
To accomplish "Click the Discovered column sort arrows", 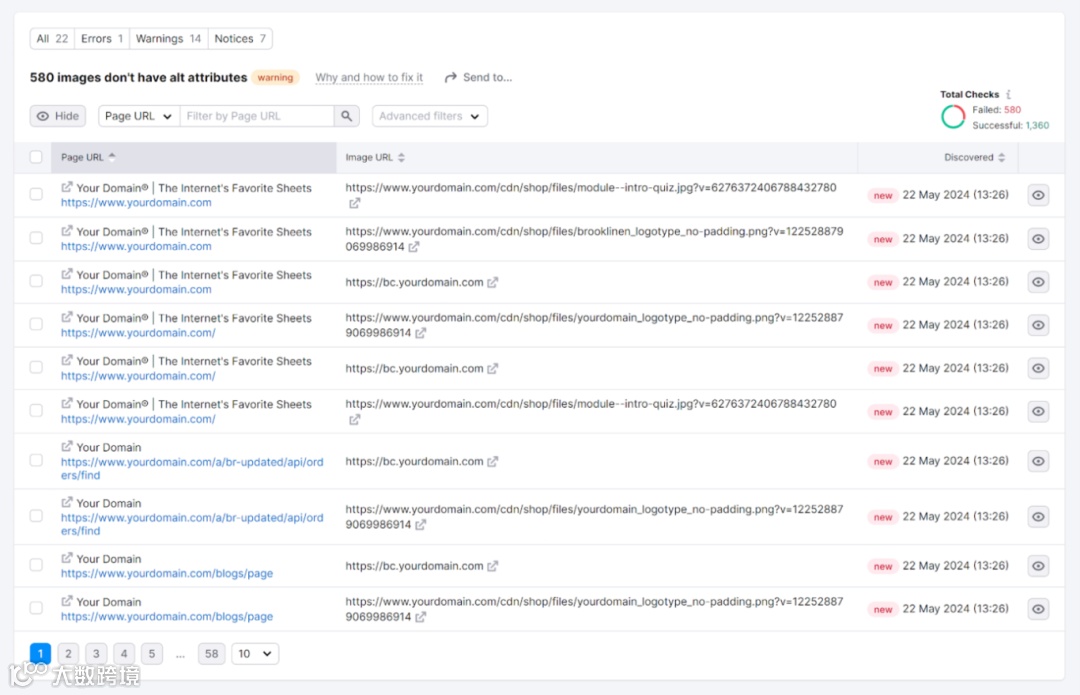I will tap(1001, 158).
